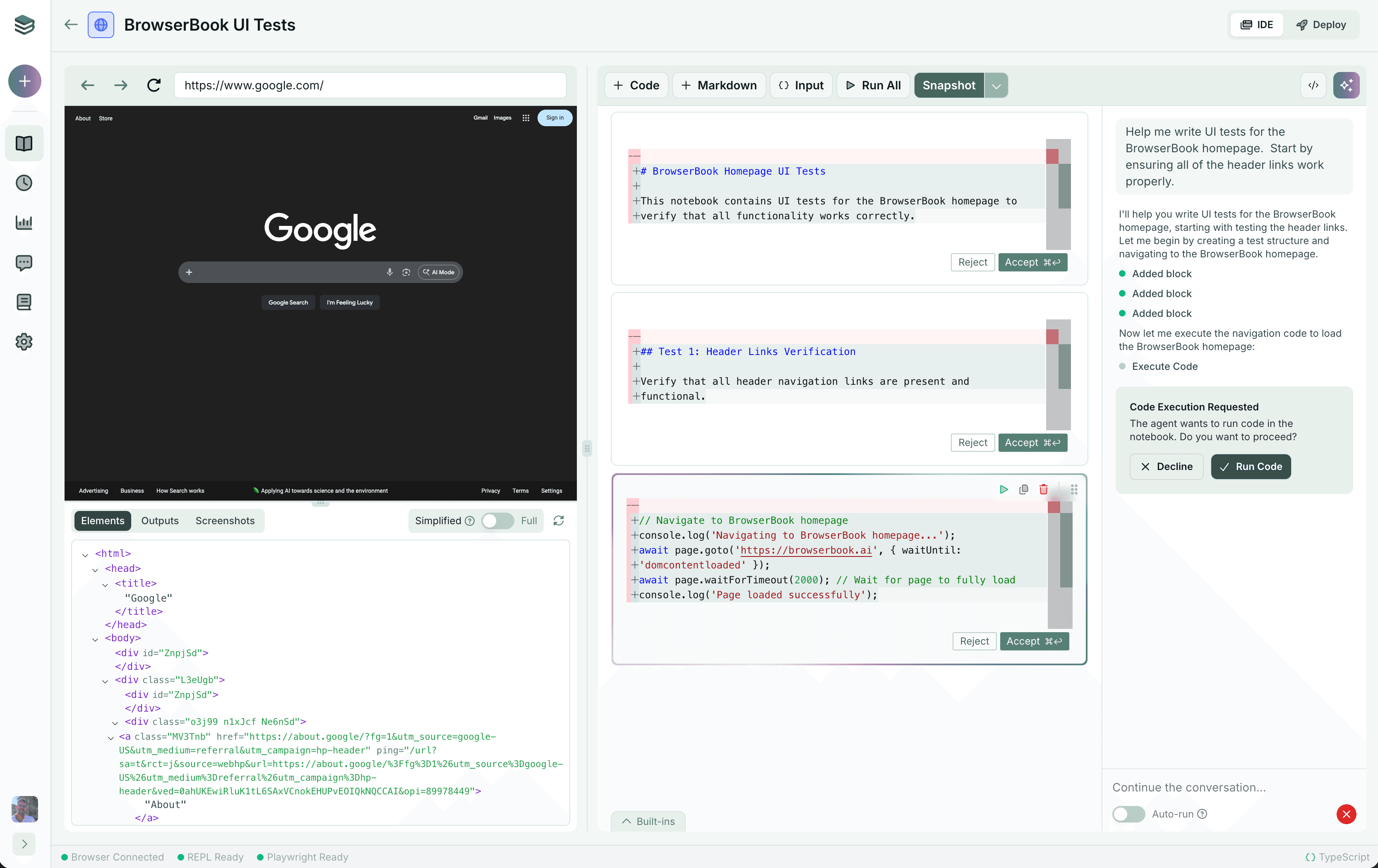The width and height of the screenshot is (1378, 868).
Task: Toggle Simplified view to Full
Action: (497, 521)
